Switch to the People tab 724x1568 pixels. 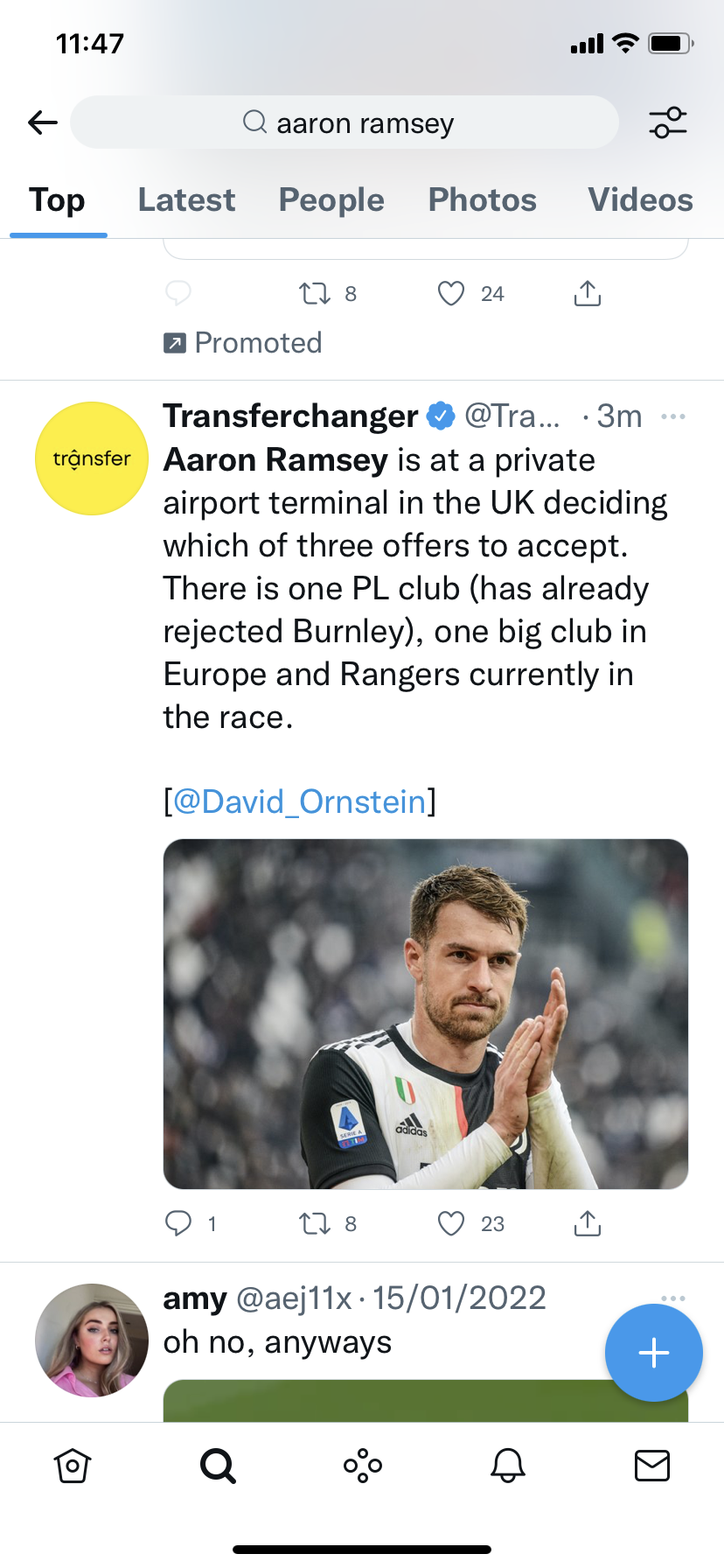tap(331, 200)
